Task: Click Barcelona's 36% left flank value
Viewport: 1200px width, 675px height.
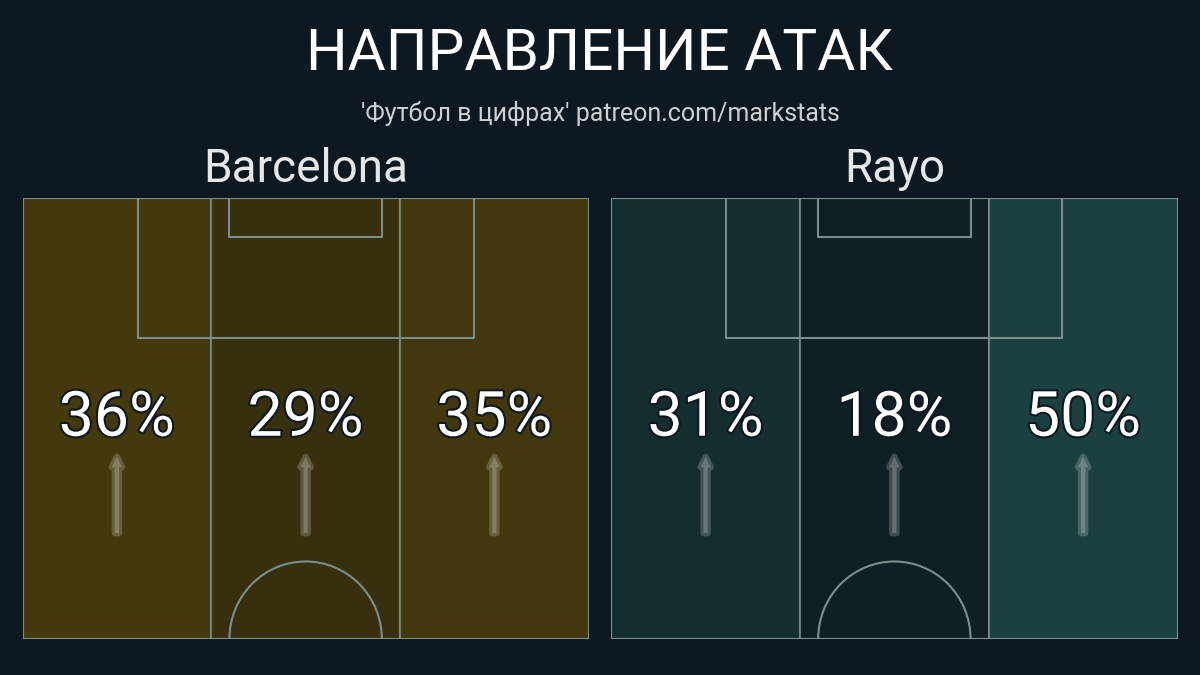Action: 117,415
